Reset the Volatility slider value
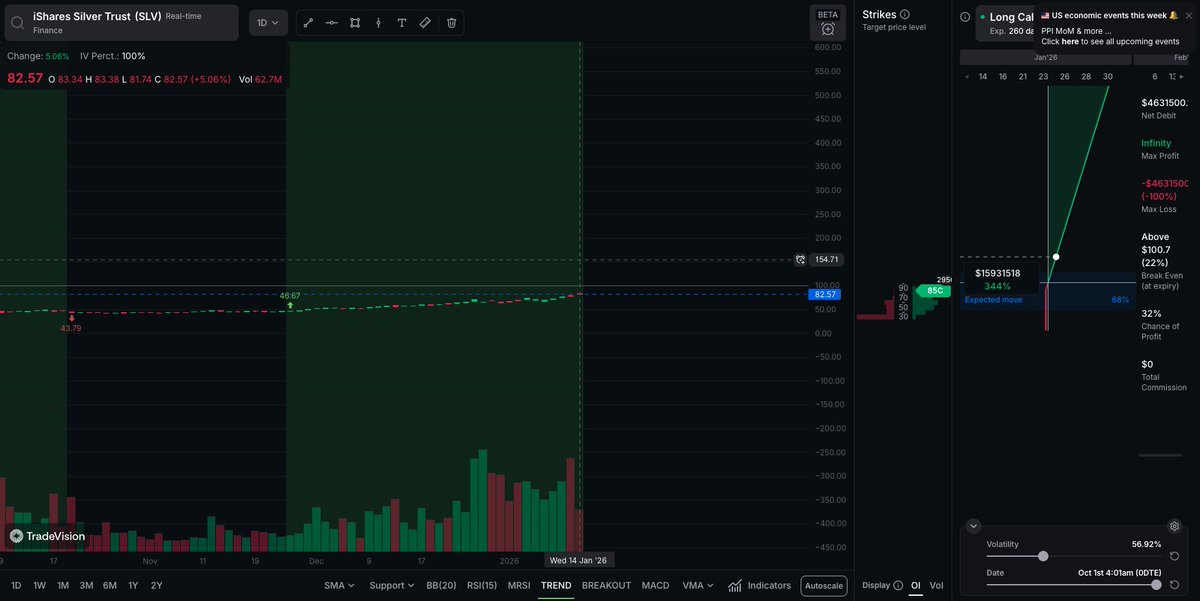The image size is (1200, 601). (1176, 556)
